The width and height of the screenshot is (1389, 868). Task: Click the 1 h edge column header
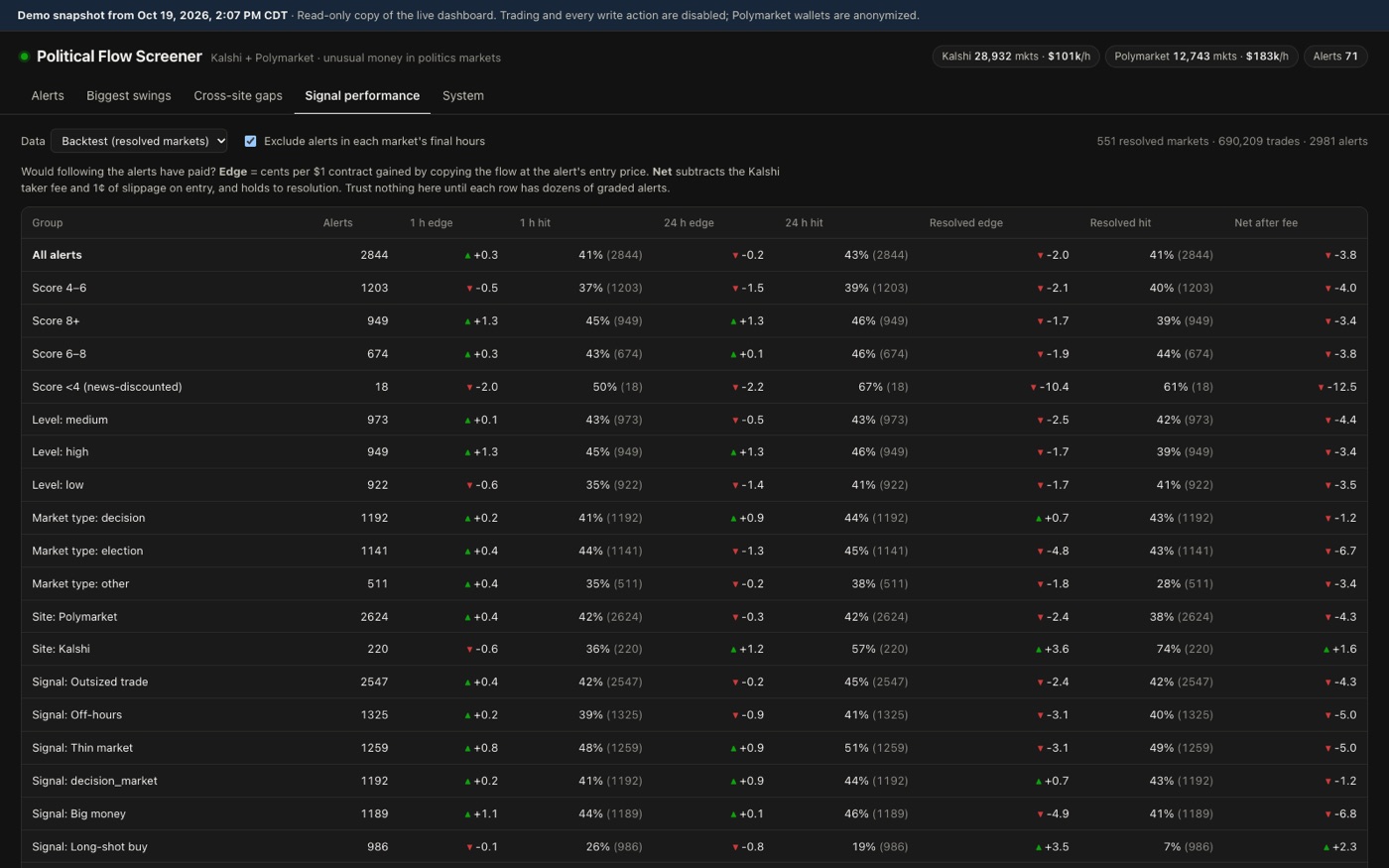pyautogui.click(x=431, y=223)
